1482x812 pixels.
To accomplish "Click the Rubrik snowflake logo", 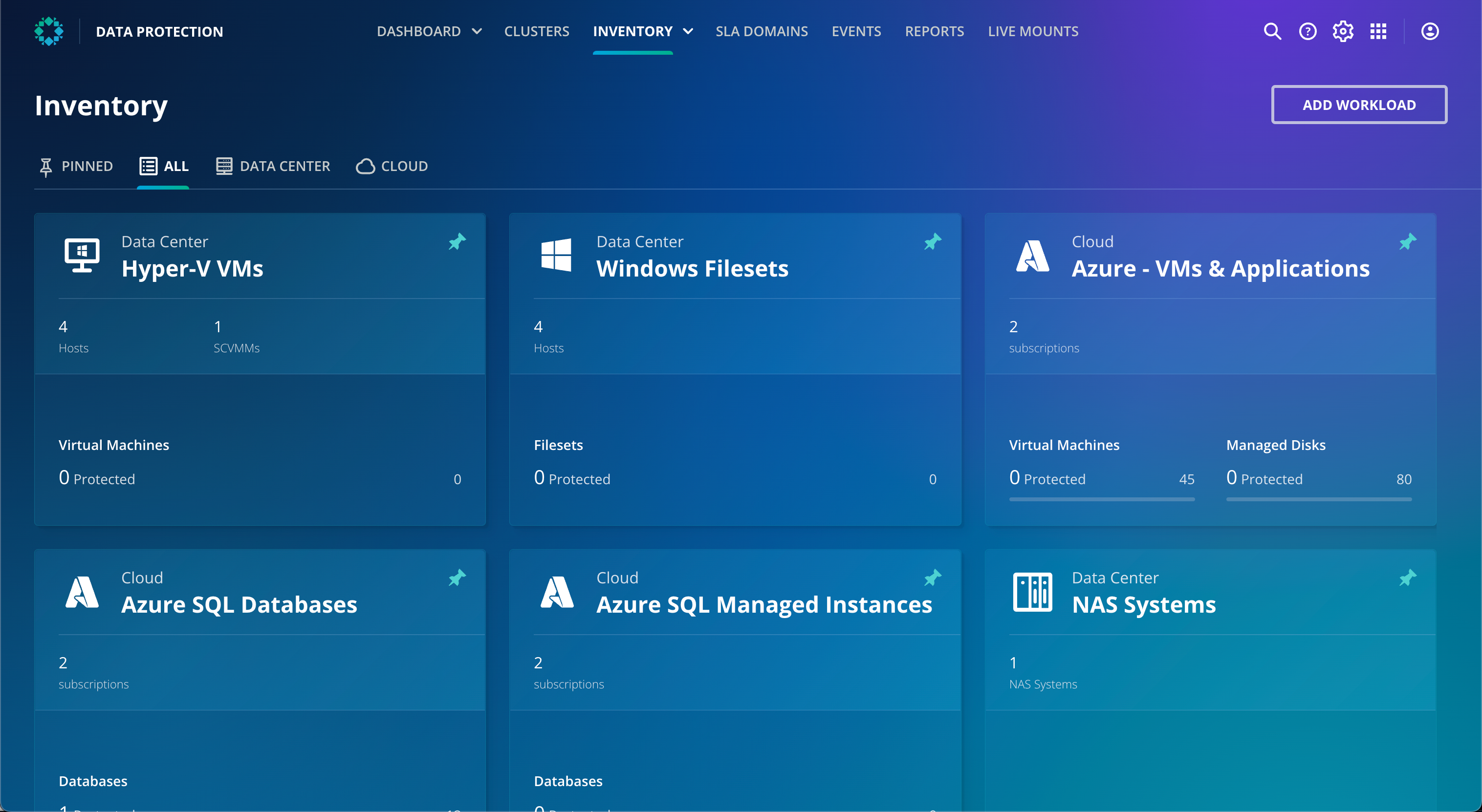I will coord(49,31).
